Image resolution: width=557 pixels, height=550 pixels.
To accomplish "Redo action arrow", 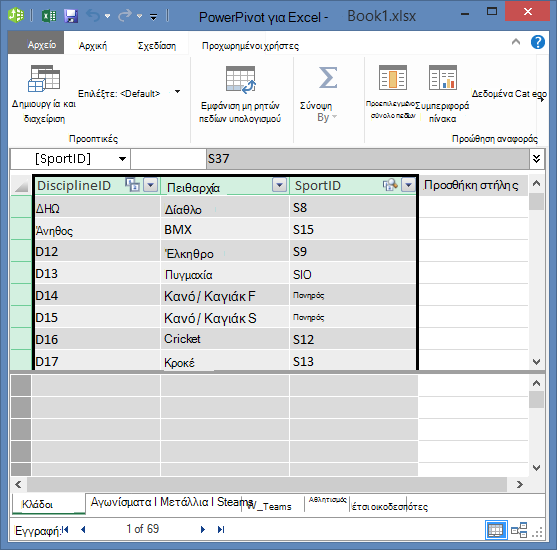I will pos(125,16).
